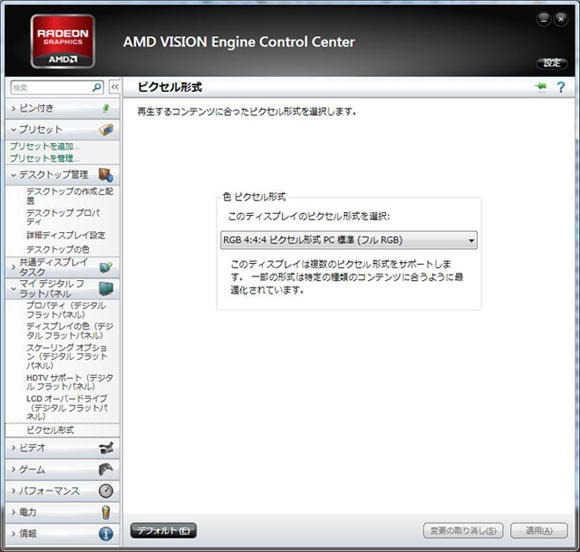Select デスクトップの色 item
Screen dimensions: 580x552
pos(58,249)
